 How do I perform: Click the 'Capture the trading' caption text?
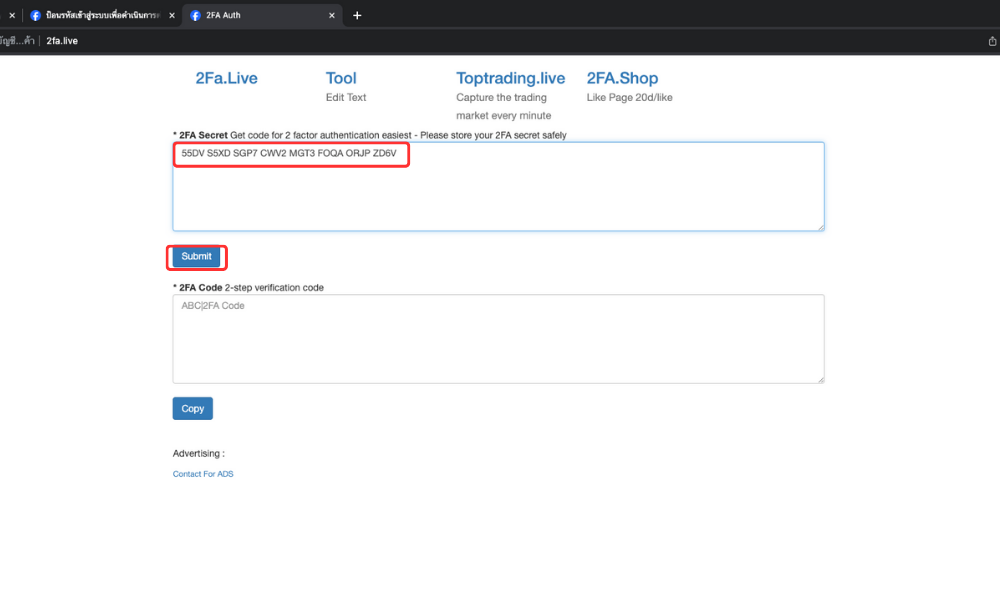[x=501, y=98]
